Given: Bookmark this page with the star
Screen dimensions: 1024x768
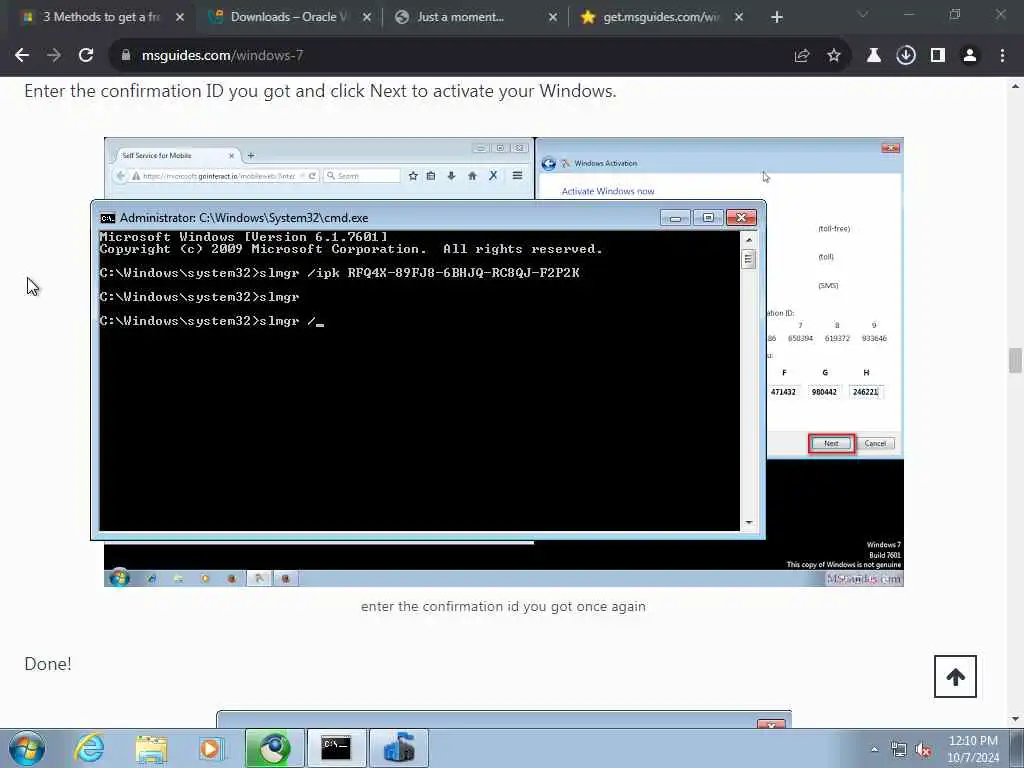Looking at the screenshot, I should pyautogui.click(x=834, y=56).
